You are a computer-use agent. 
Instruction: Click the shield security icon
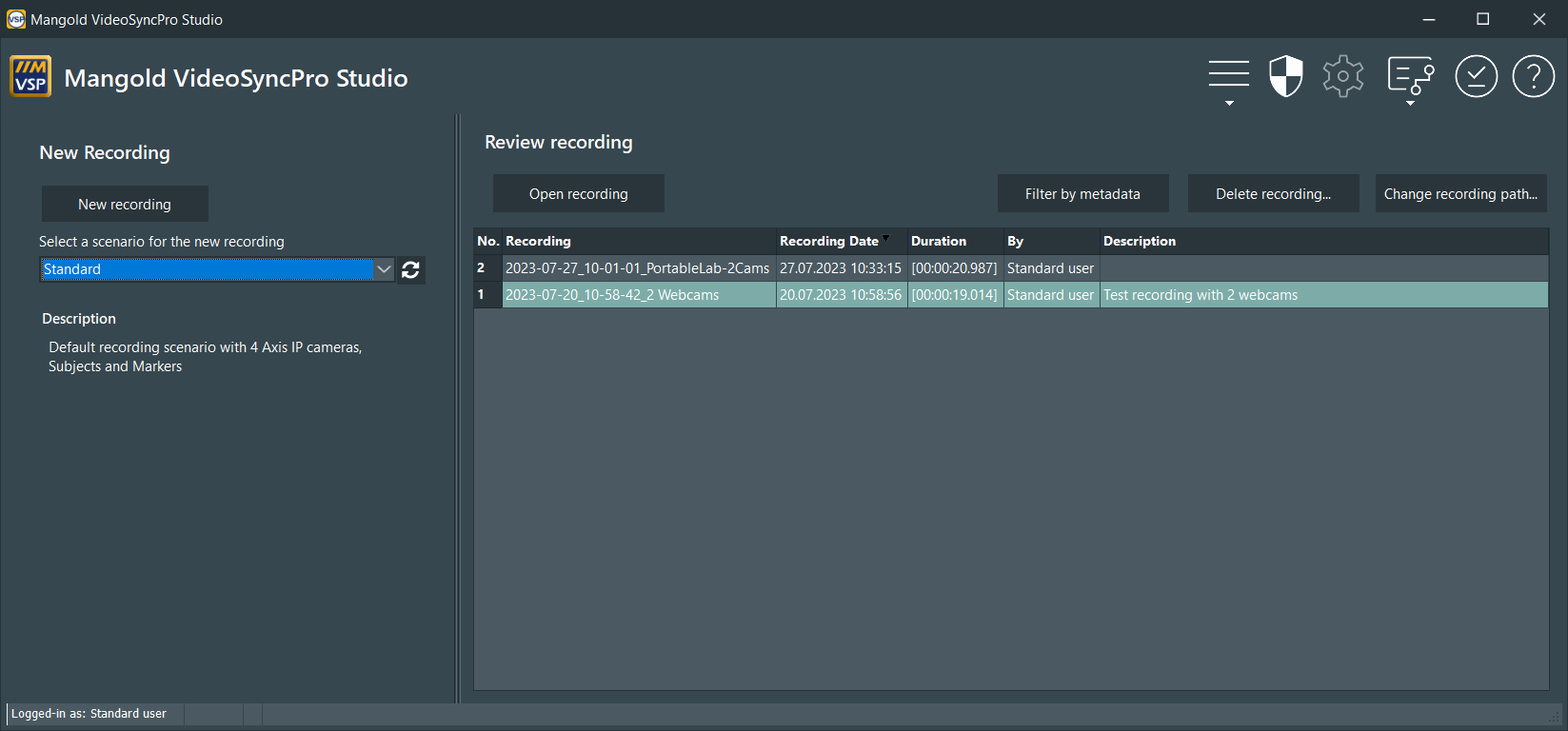(1286, 76)
